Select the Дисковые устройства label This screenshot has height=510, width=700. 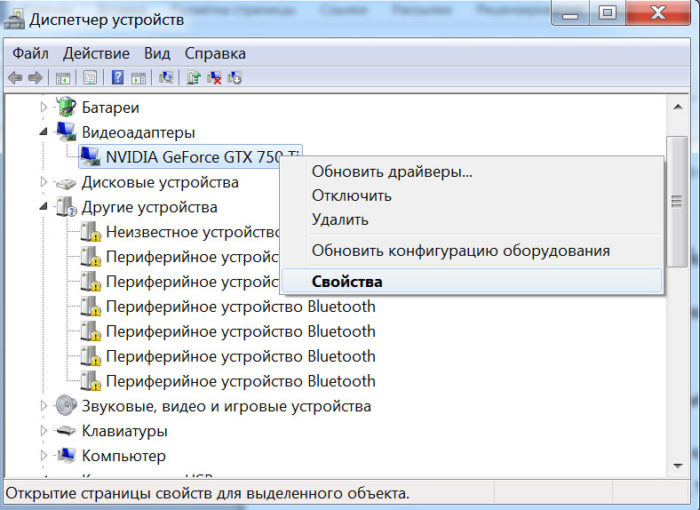tap(160, 182)
